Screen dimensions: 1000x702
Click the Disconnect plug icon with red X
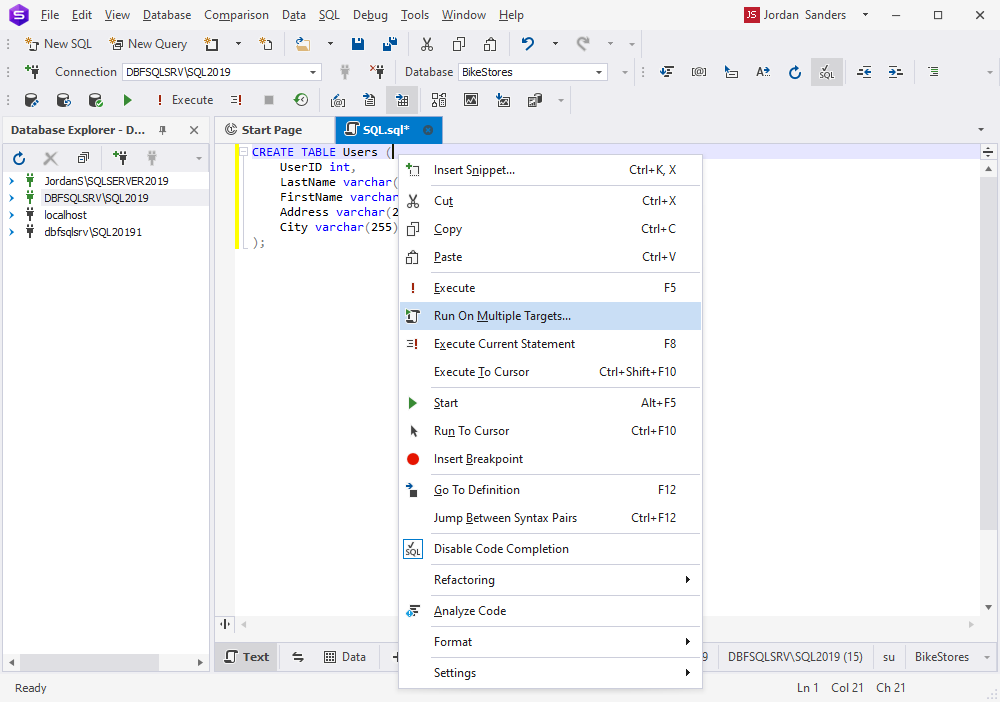pos(377,72)
